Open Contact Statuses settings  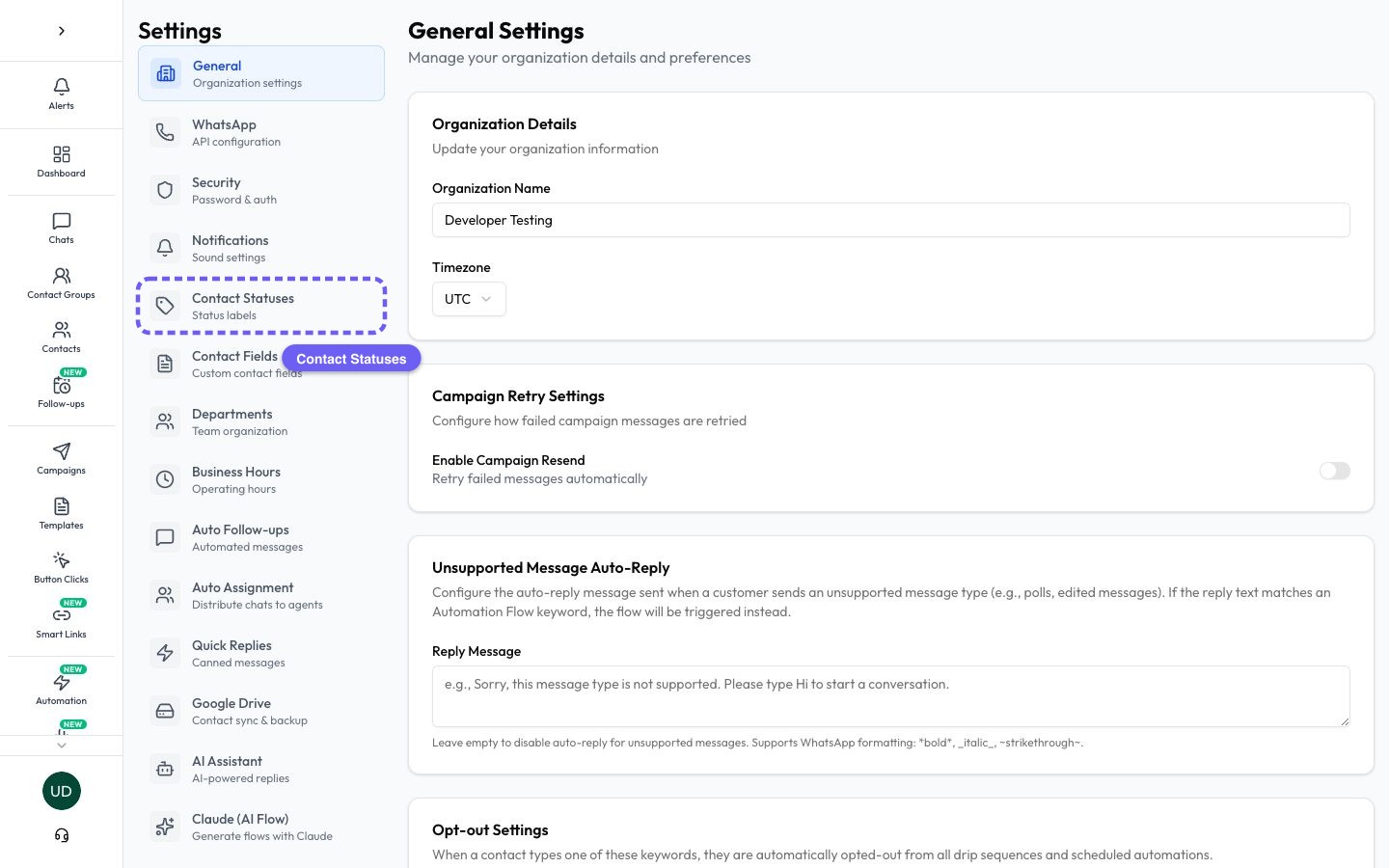(261, 306)
